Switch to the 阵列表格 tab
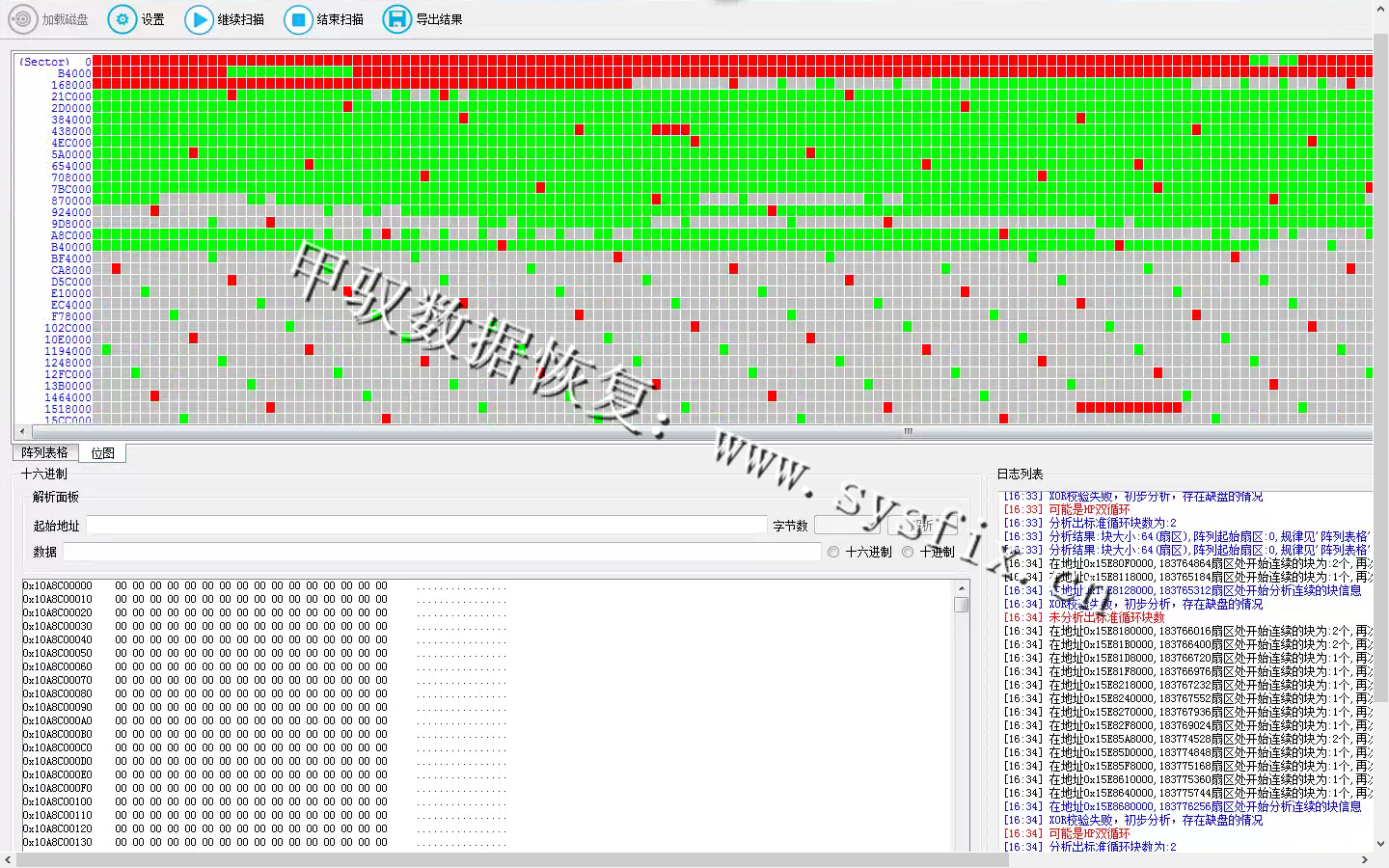The image size is (1389, 868). [x=45, y=452]
